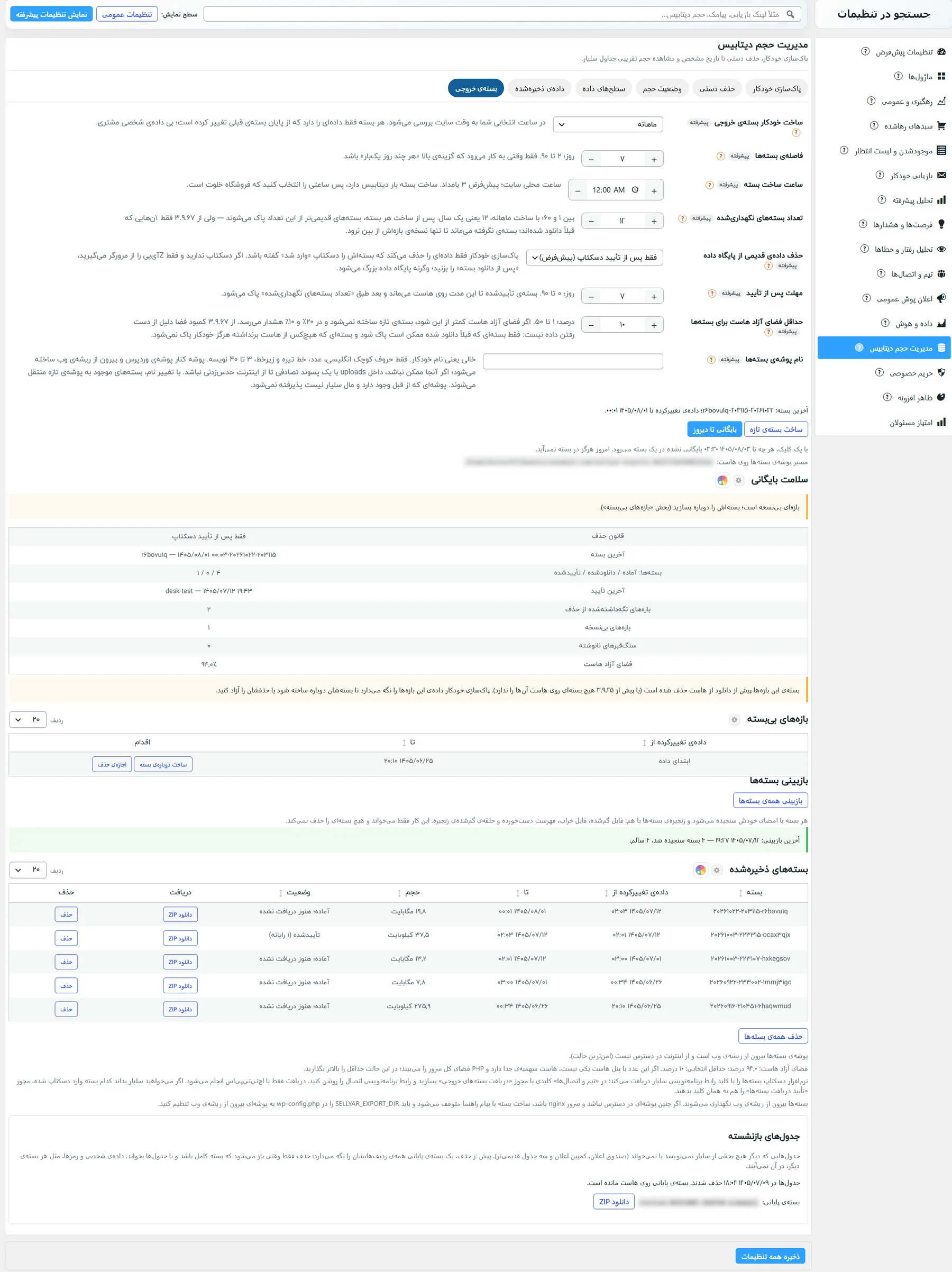Switch to the وضعیت حجم tab
Viewport: 952px width, 1272px height.
coord(662,88)
